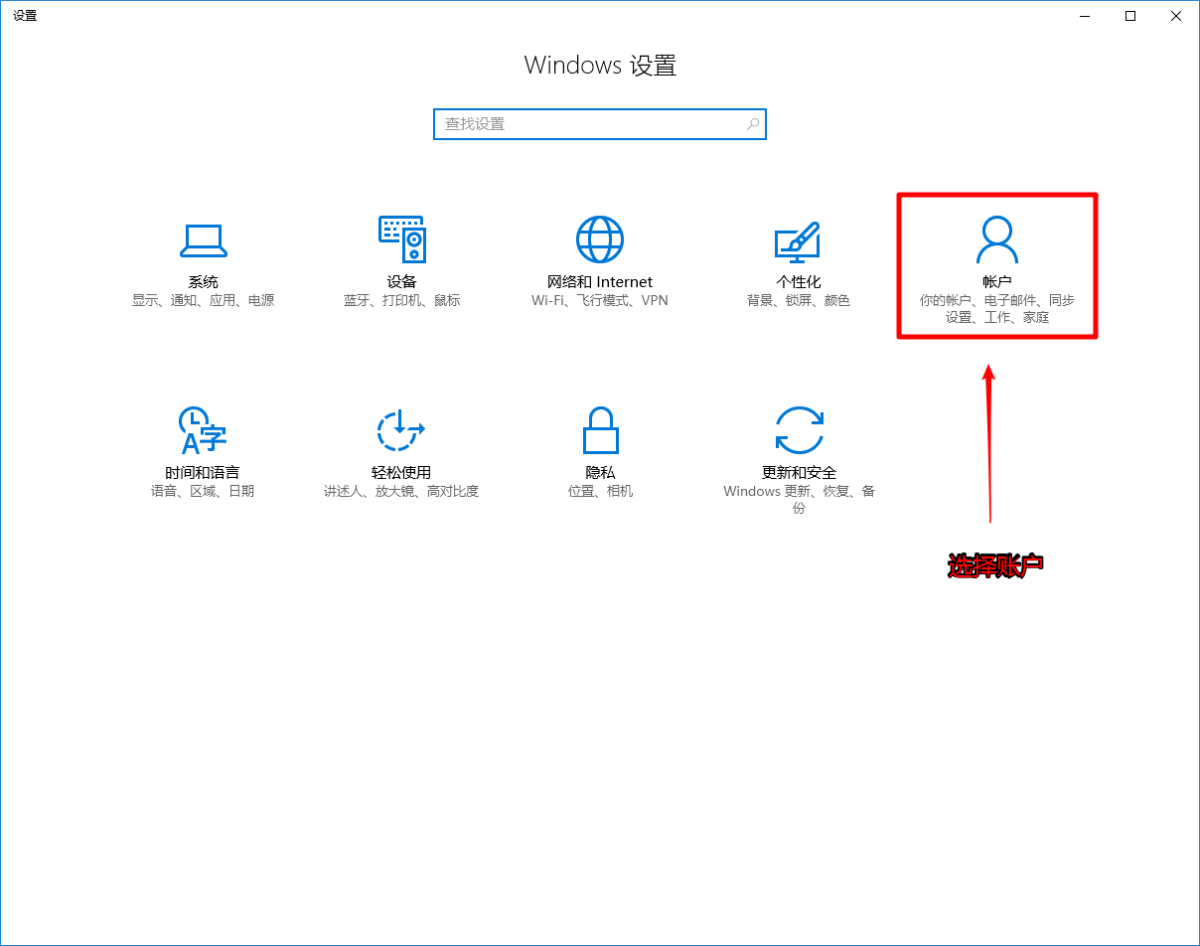This screenshot has height=946, width=1200.
Task: Open the 轻松使用 dashed clock icon
Action: point(401,431)
